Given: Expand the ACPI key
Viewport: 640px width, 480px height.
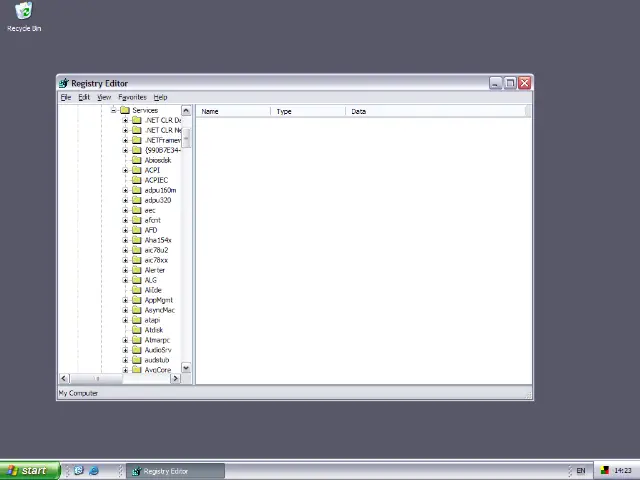Looking at the screenshot, I should (x=125, y=170).
